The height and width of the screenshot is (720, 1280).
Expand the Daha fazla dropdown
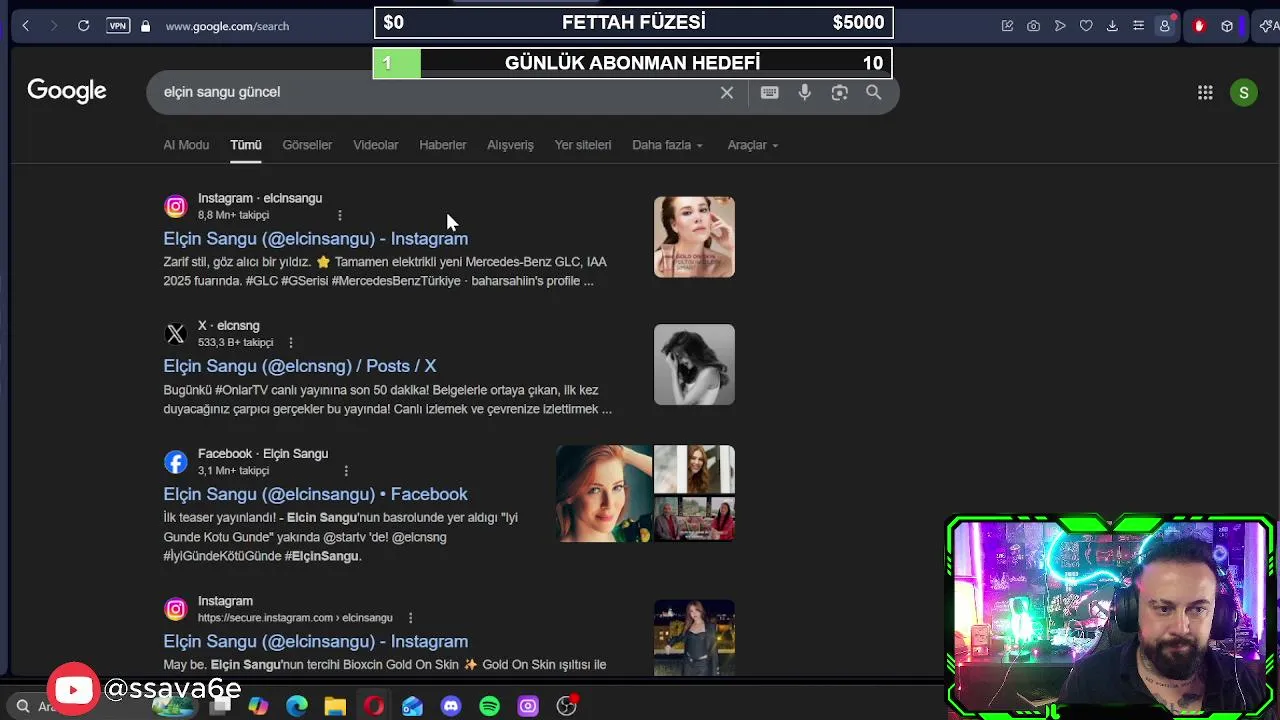pyautogui.click(x=667, y=145)
